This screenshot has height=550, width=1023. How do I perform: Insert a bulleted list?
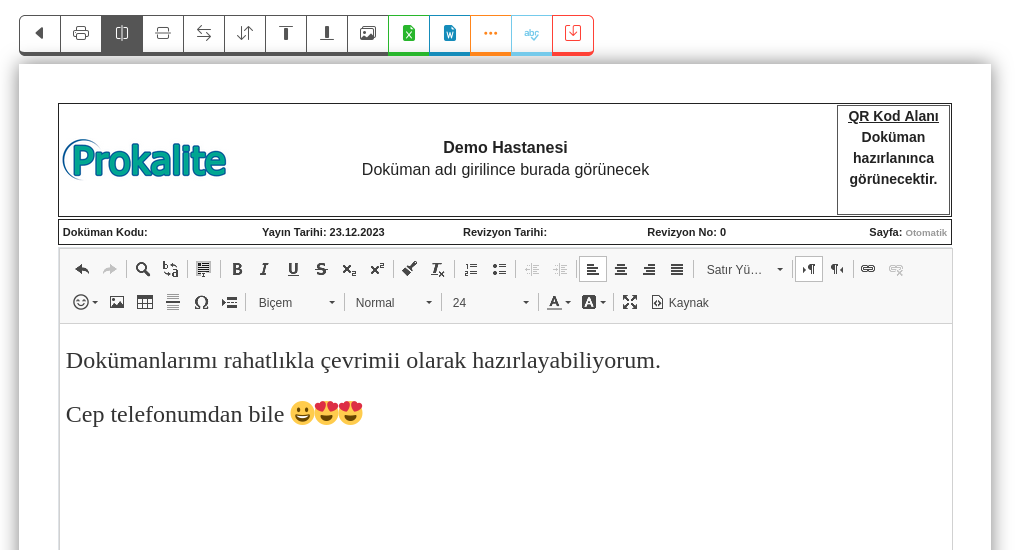[499, 269]
